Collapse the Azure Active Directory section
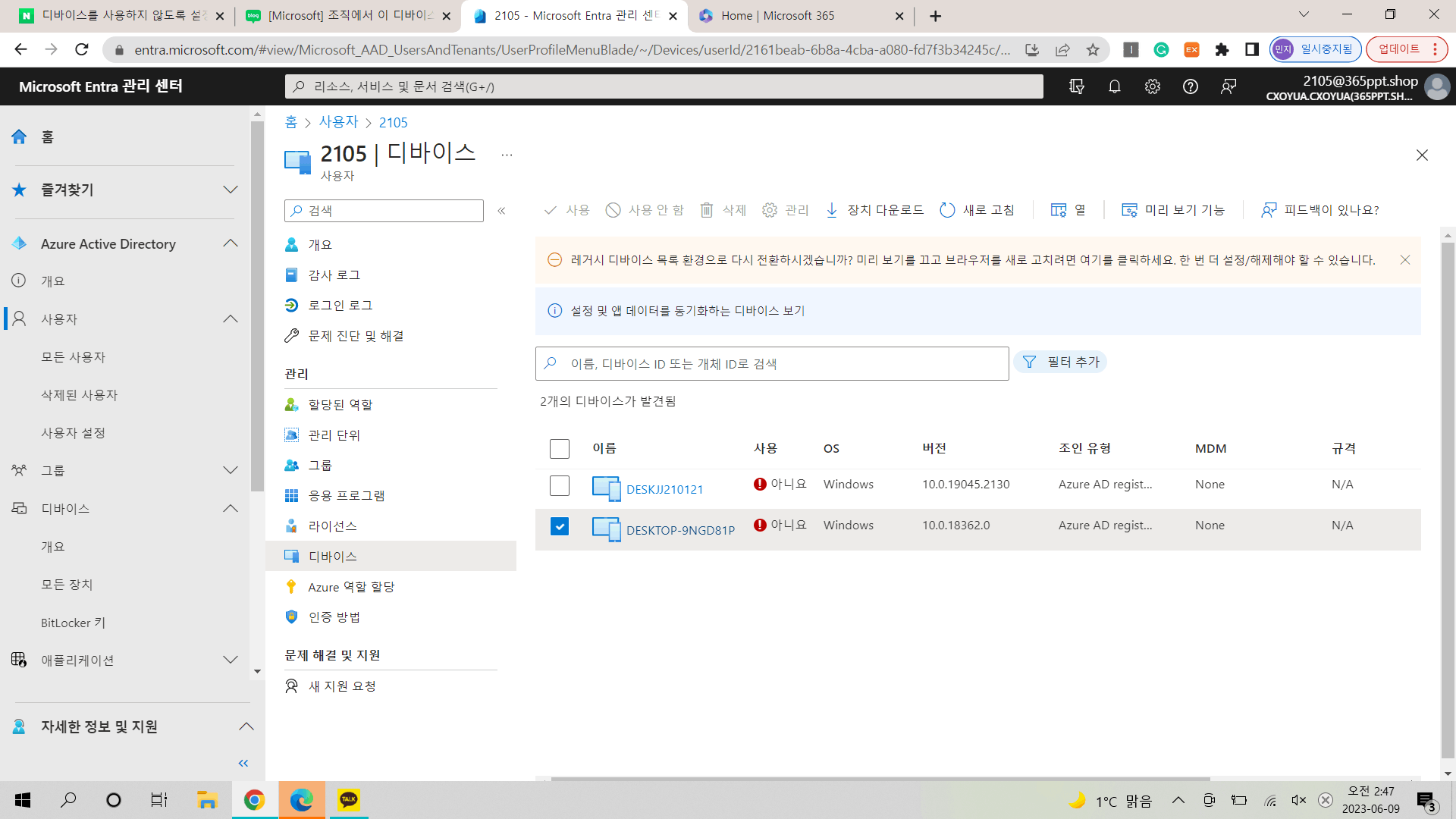 pyautogui.click(x=231, y=243)
